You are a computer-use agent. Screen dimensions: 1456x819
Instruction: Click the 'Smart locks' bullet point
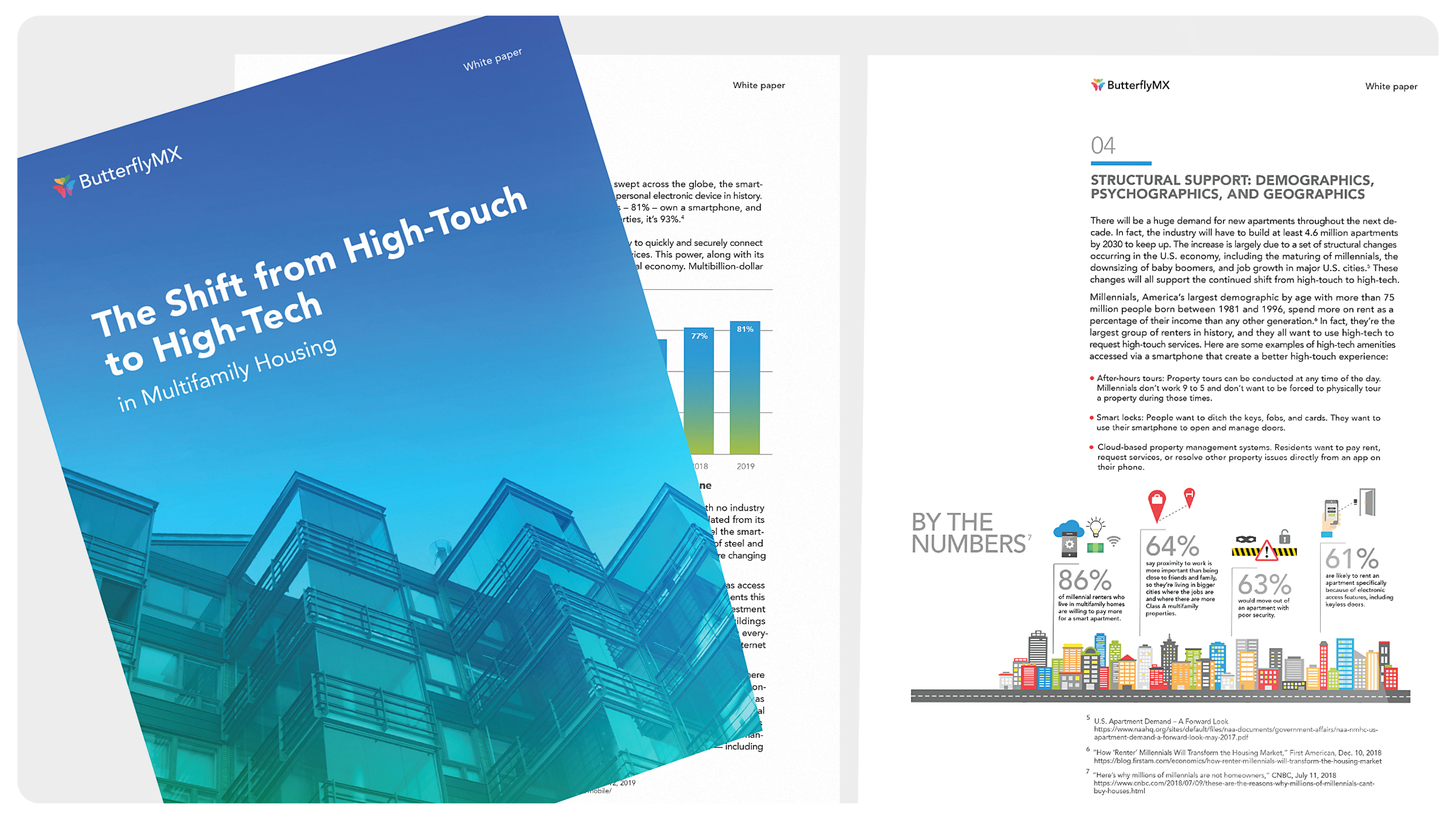[x=1235, y=423]
